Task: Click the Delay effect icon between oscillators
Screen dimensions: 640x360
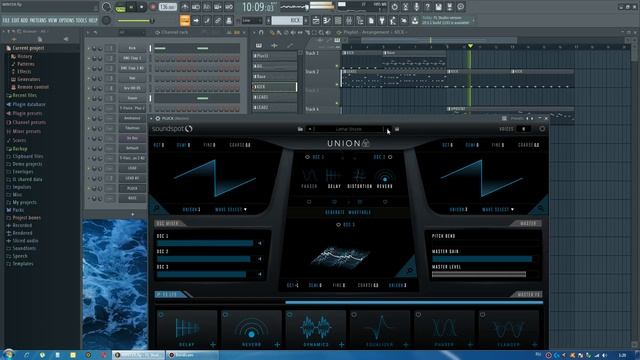Action: coord(334,176)
